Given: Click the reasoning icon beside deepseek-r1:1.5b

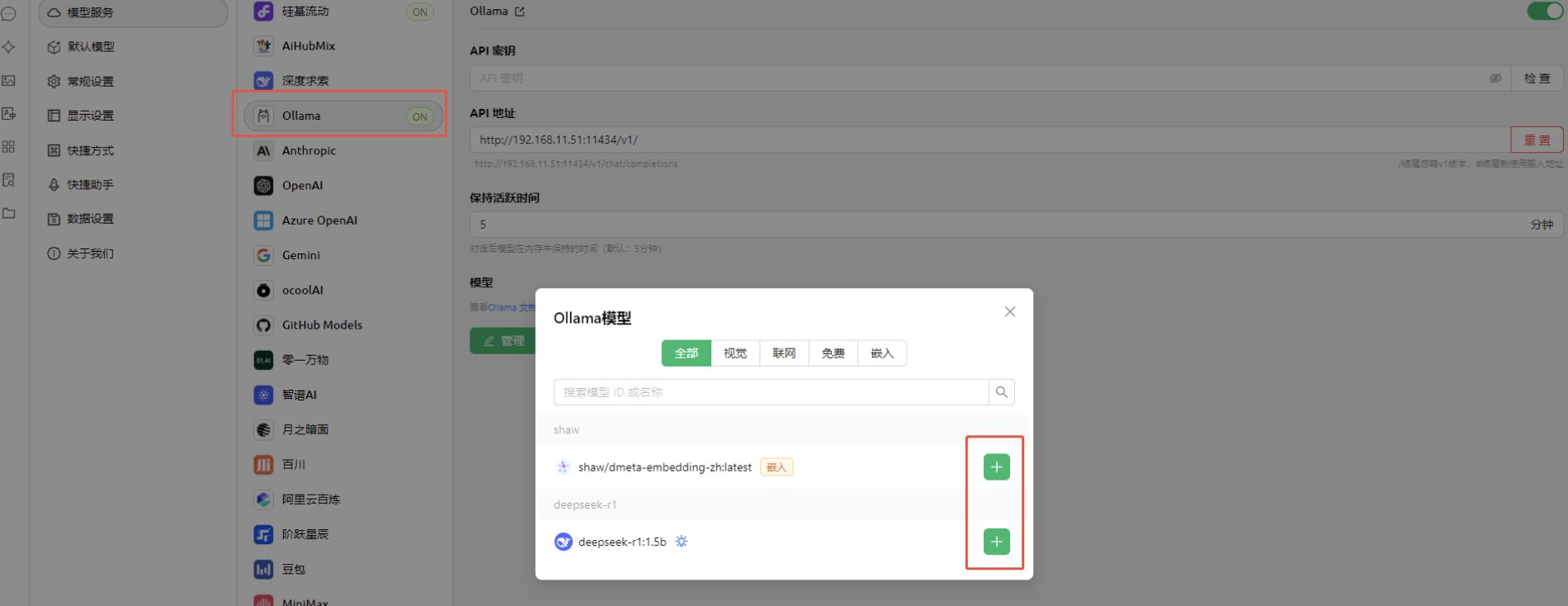Looking at the screenshot, I should tap(682, 542).
